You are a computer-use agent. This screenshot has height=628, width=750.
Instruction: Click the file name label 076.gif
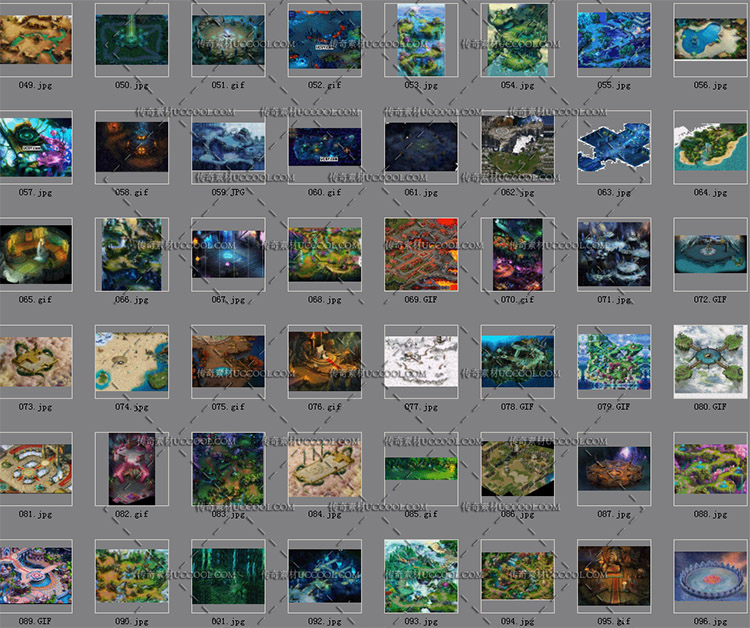325,407
